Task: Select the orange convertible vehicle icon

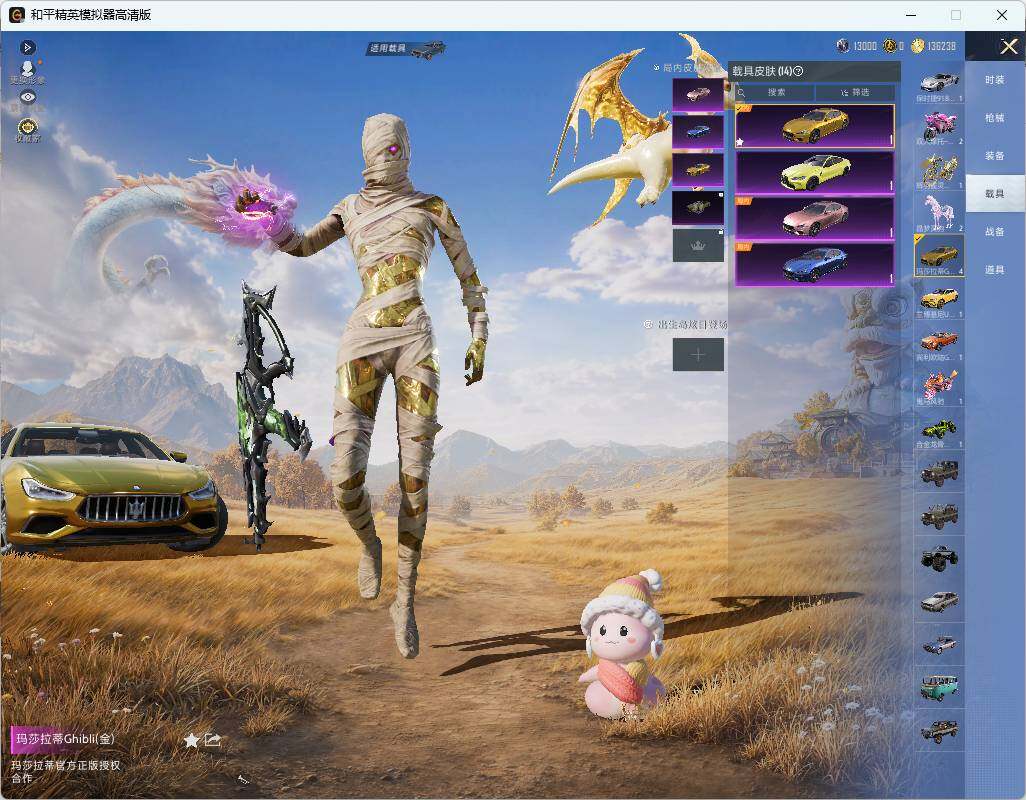Action: 939,343
